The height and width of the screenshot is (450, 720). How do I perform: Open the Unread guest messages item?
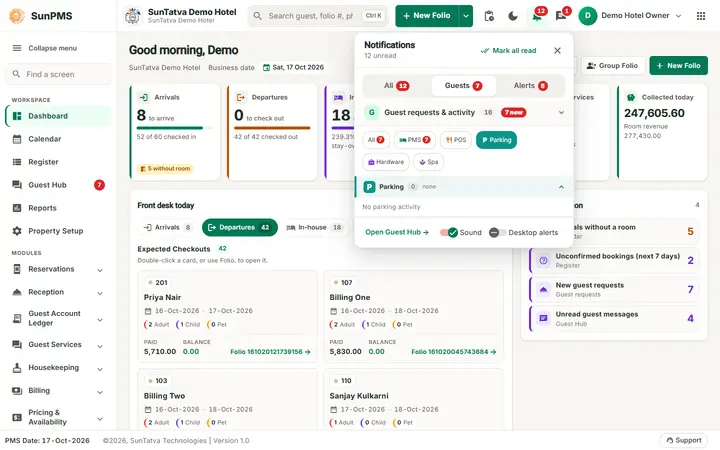(614, 319)
